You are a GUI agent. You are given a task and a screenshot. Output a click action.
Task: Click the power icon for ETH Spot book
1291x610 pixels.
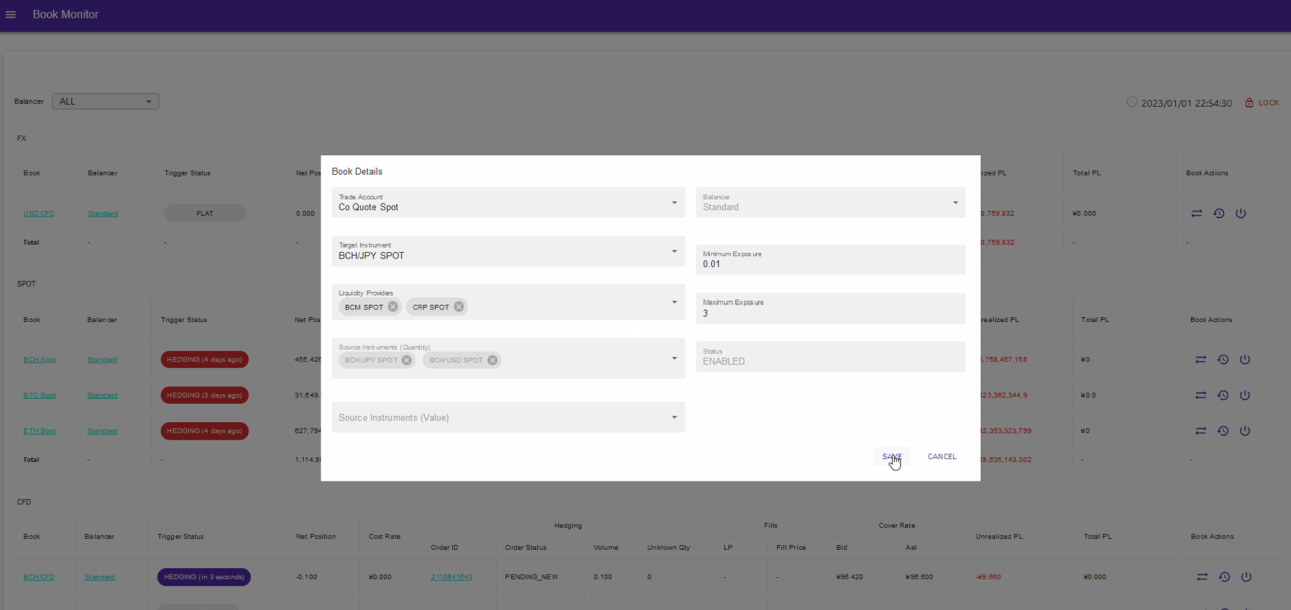coord(1245,431)
